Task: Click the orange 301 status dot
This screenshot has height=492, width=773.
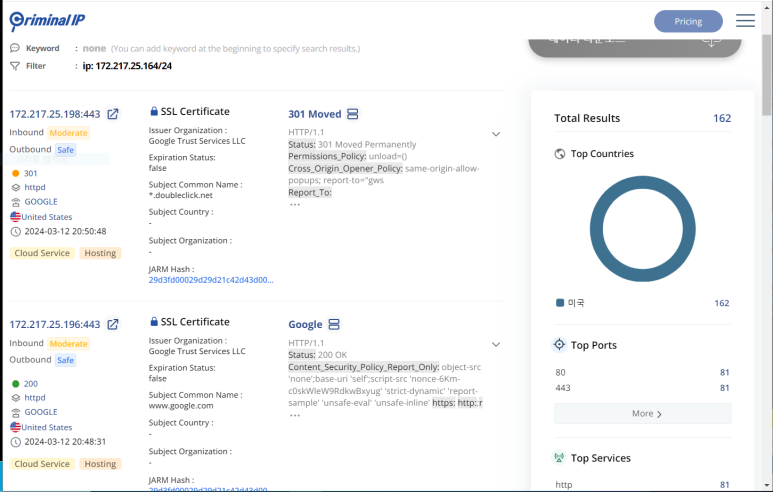Action: tap(15, 174)
